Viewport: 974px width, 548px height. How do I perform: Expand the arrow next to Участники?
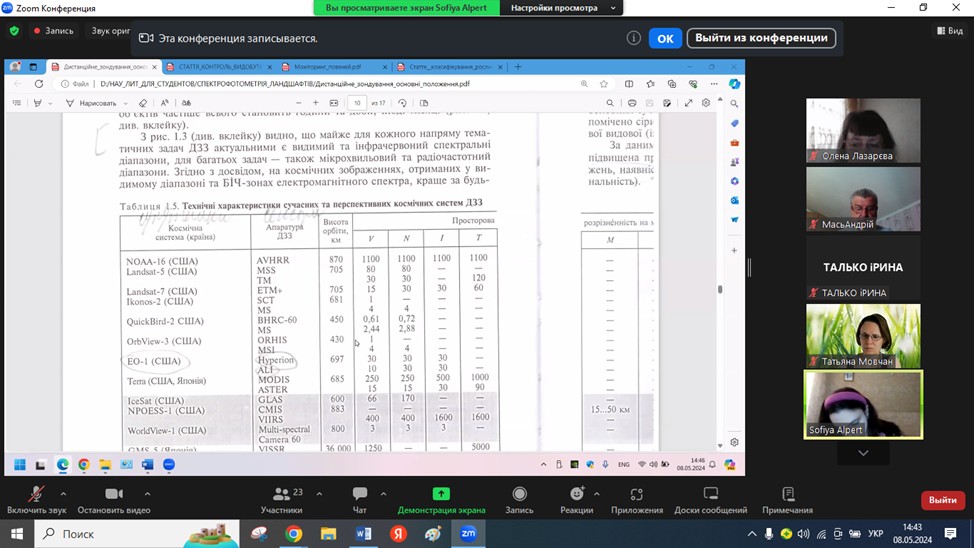point(319,494)
